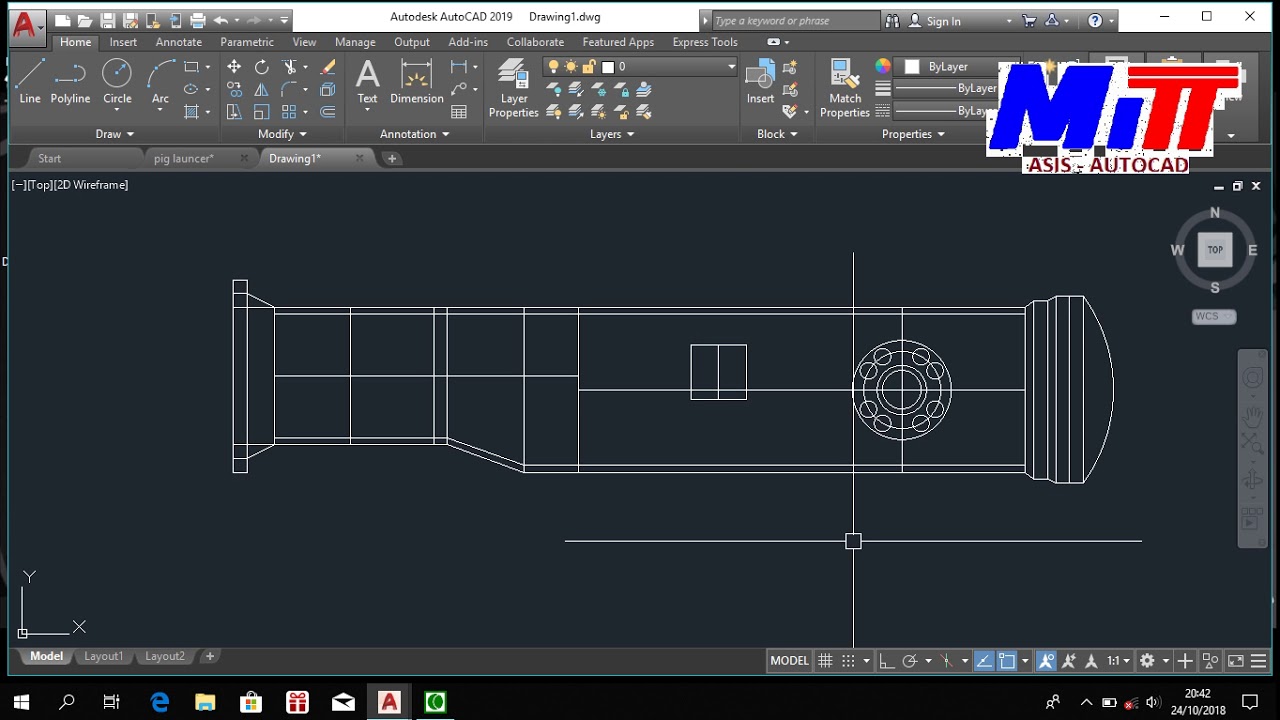Open Customization menu in status bar

[1259, 661]
